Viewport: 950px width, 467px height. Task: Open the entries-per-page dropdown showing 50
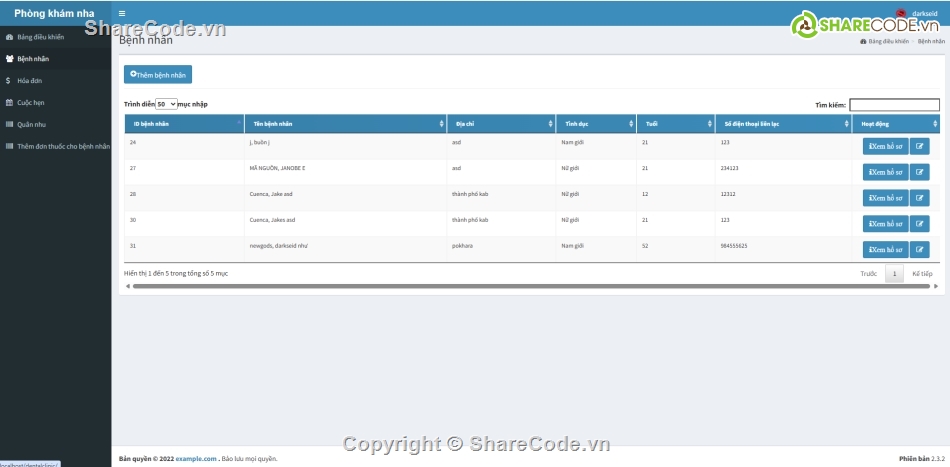pyautogui.click(x=167, y=104)
